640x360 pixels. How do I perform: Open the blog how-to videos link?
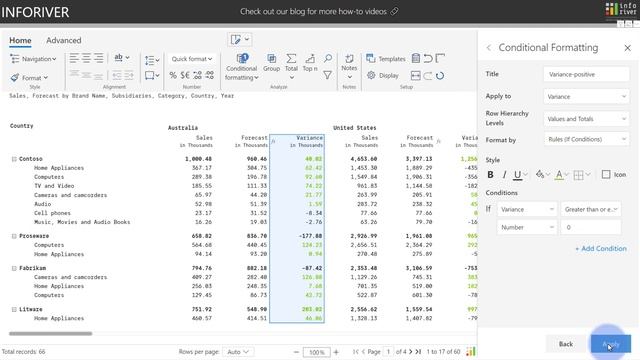tap(319, 11)
